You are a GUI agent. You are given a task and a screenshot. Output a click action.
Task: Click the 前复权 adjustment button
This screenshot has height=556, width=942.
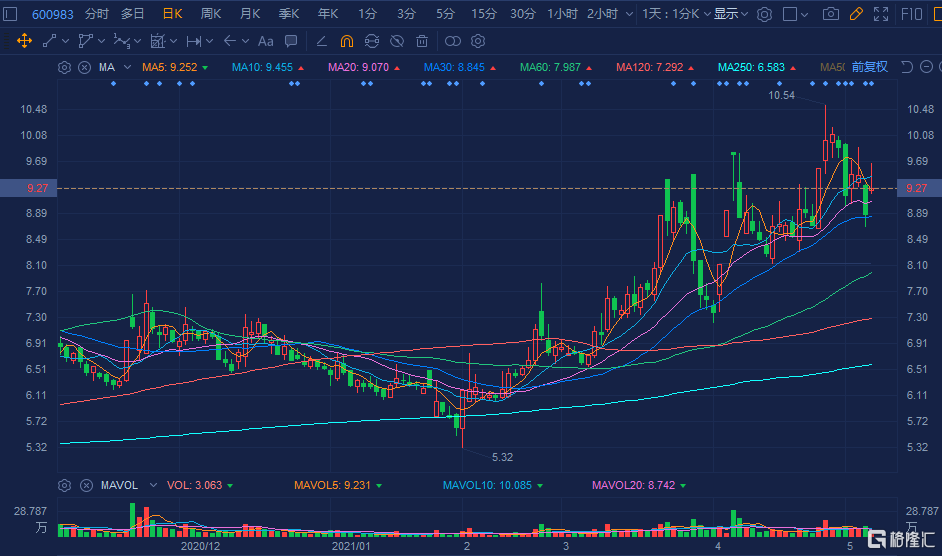[869, 67]
